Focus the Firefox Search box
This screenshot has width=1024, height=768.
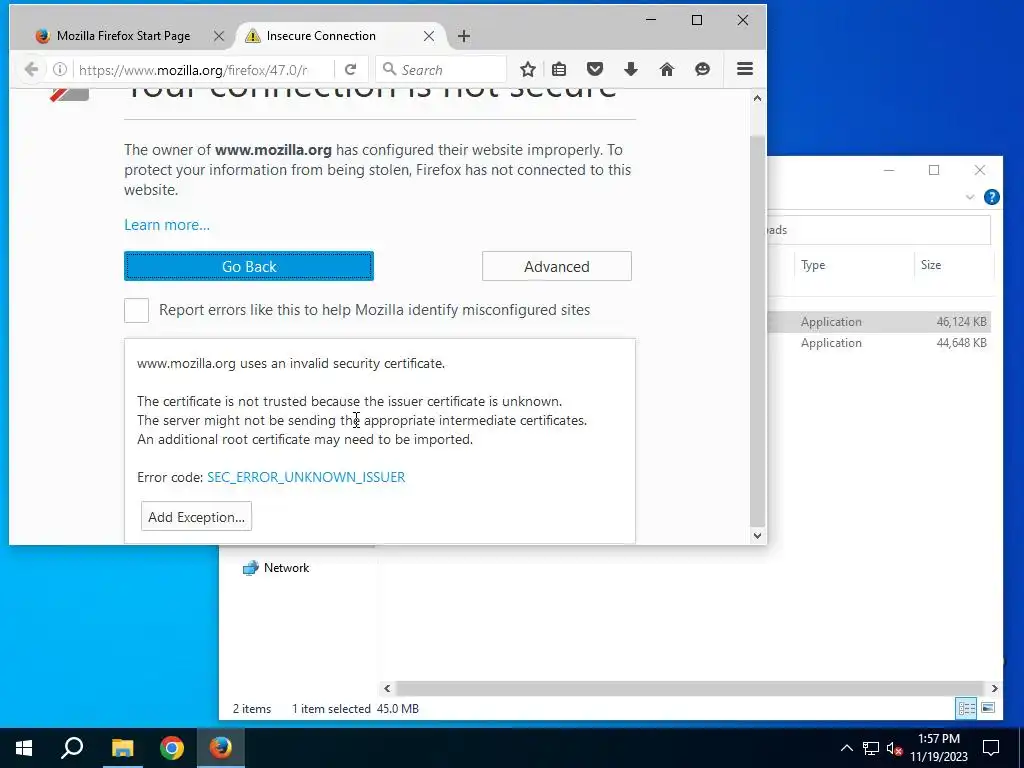441,69
